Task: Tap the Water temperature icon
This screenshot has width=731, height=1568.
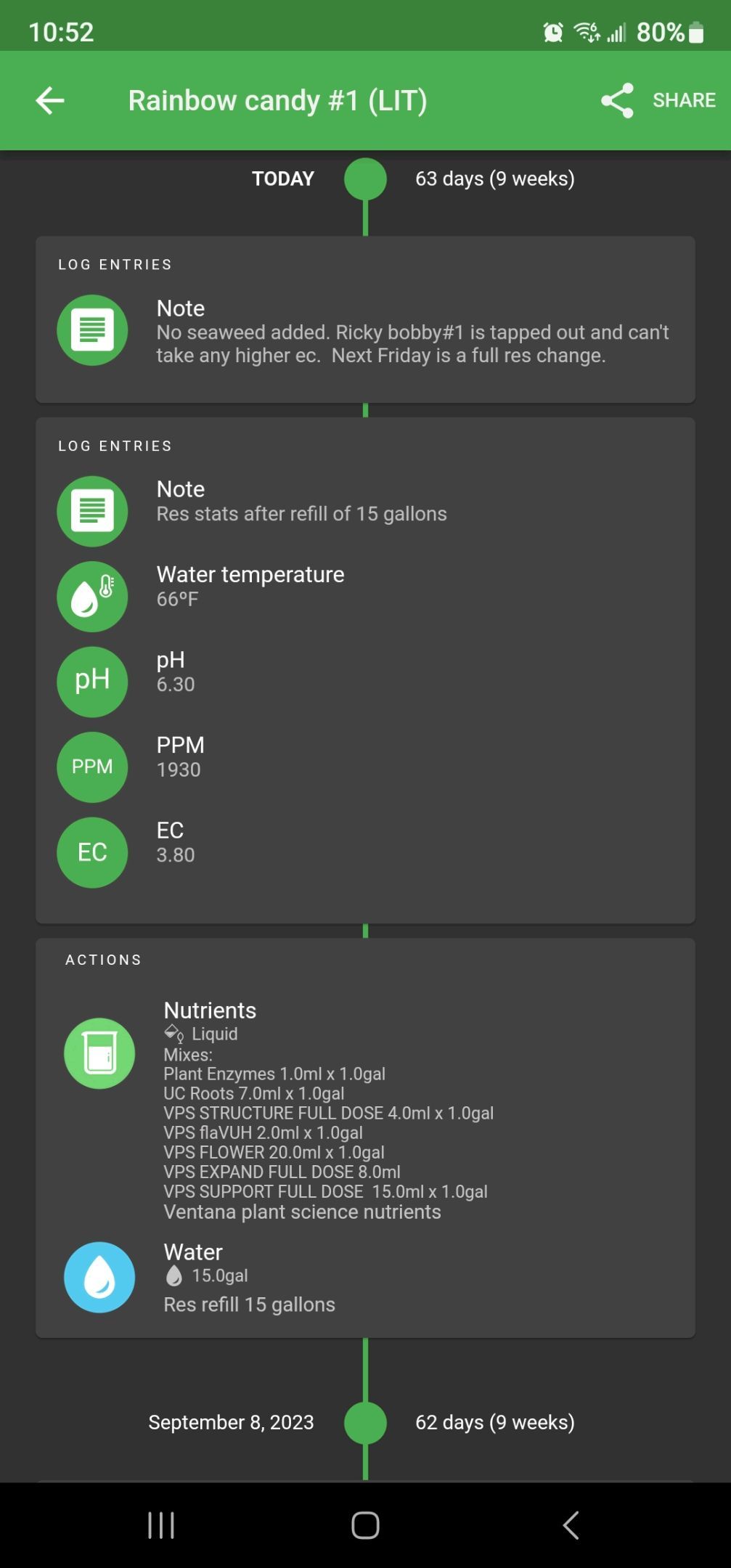Action: pyautogui.click(x=92, y=597)
